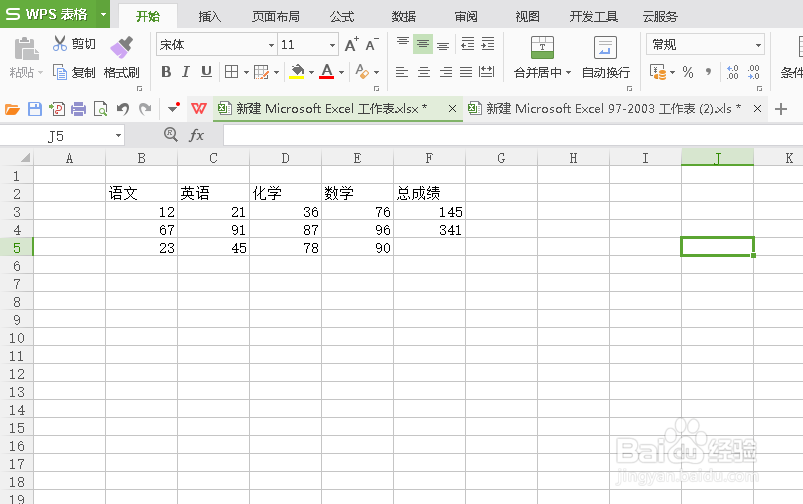Apply percent style format
The image size is (803, 504).
coord(688,72)
